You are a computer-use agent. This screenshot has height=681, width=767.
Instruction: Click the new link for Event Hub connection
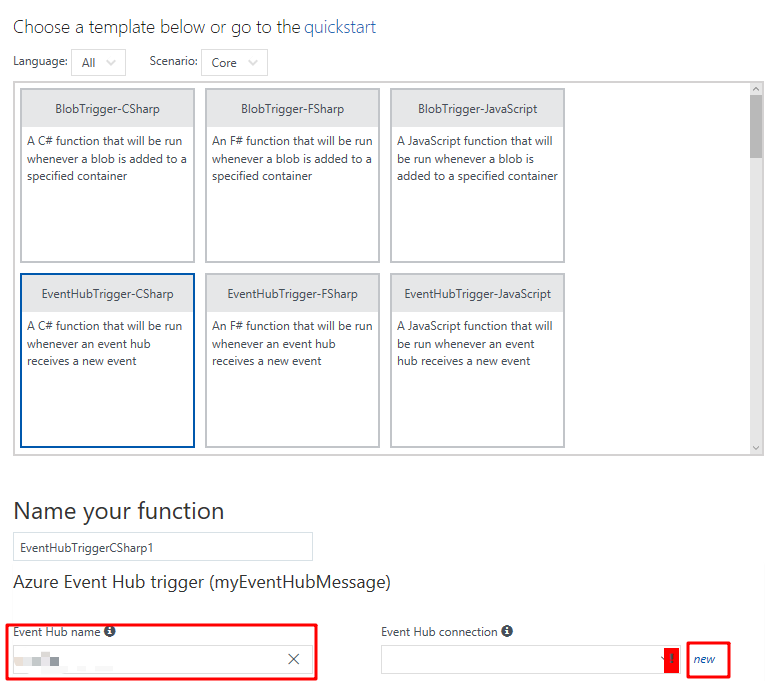(704, 659)
